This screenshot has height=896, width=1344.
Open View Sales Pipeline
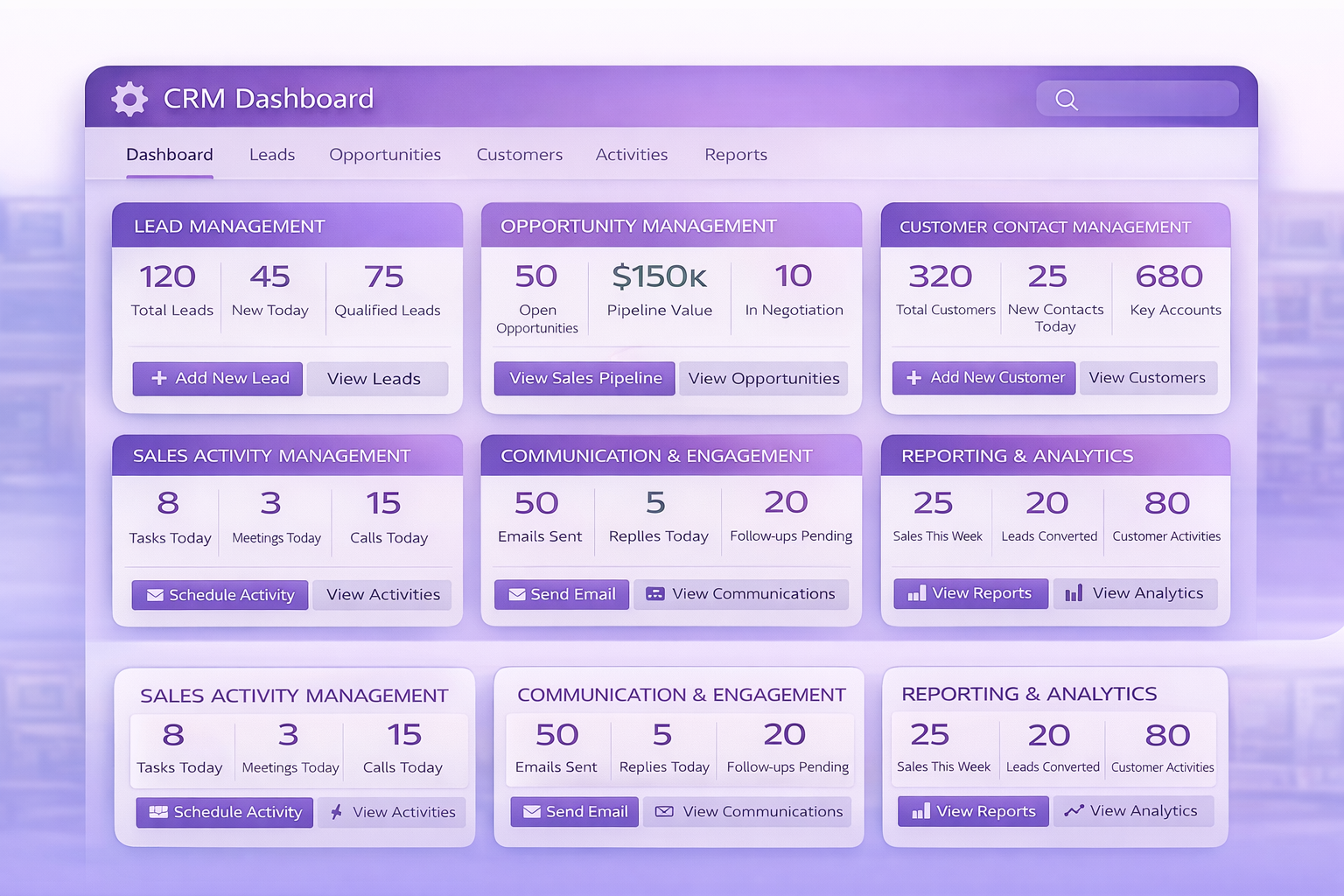(x=584, y=378)
